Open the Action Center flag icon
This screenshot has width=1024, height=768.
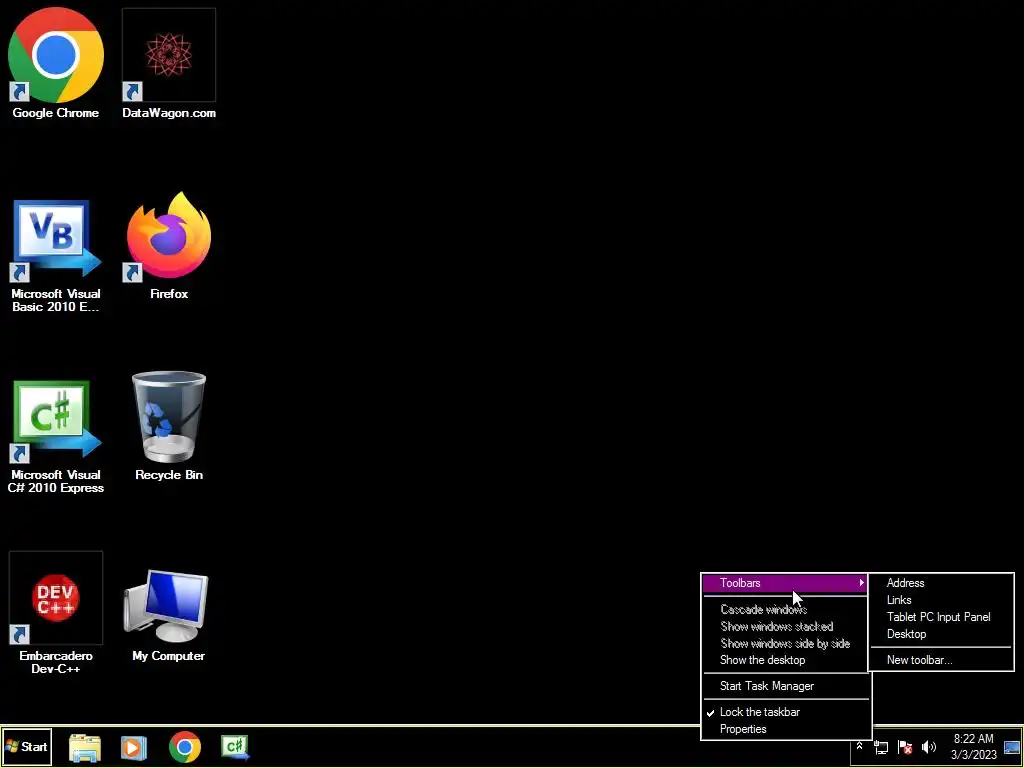(x=905, y=747)
